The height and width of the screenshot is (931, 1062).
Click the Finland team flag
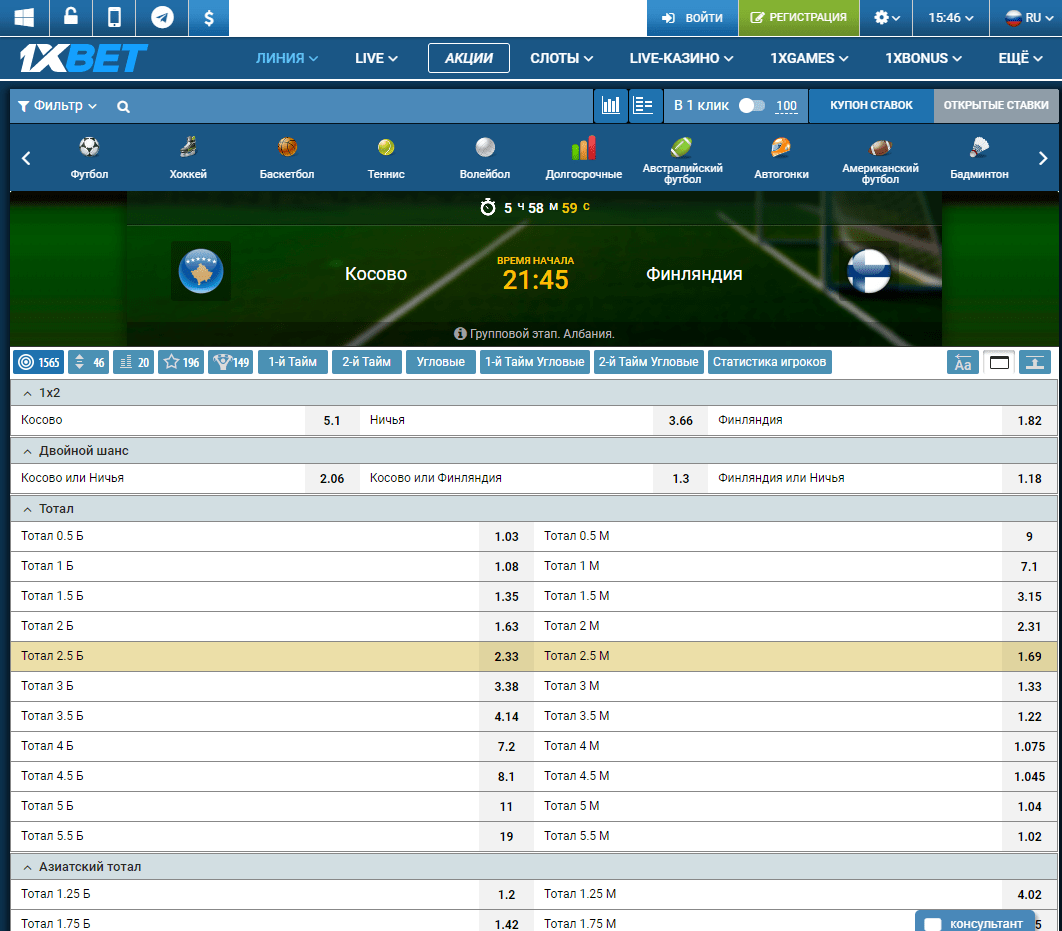point(869,271)
